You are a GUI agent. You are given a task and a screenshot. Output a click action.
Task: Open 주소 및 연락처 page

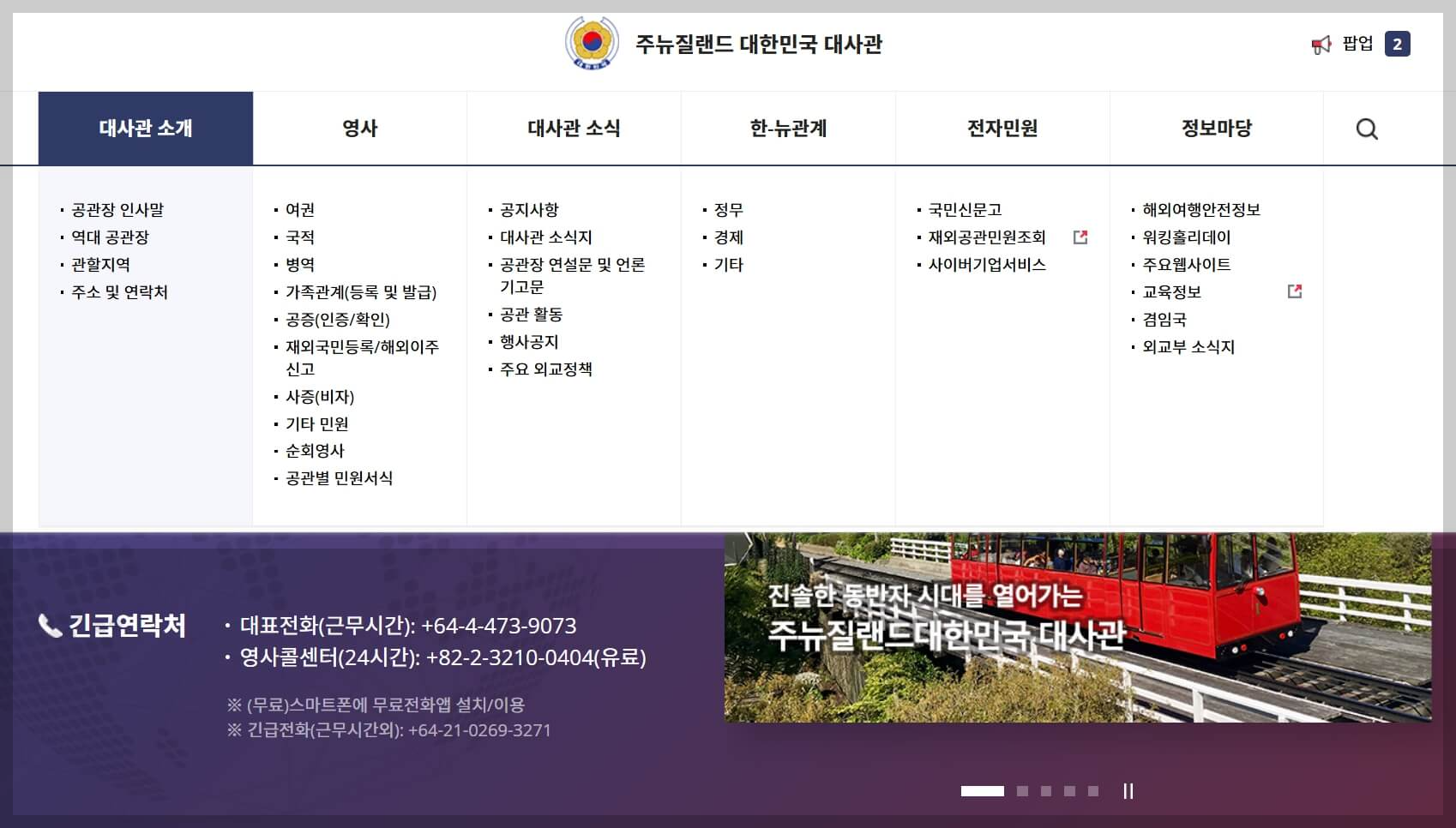(x=119, y=292)
